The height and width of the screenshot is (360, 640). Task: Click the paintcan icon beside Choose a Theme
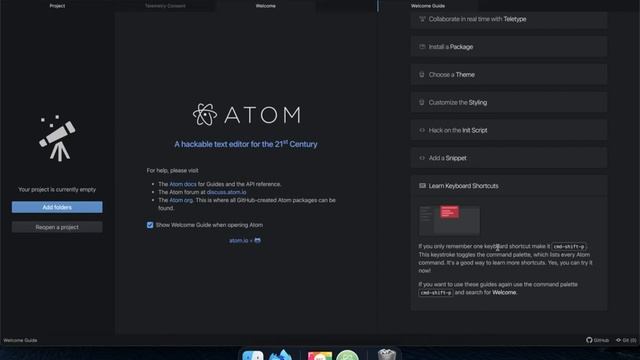click(422, 75)
